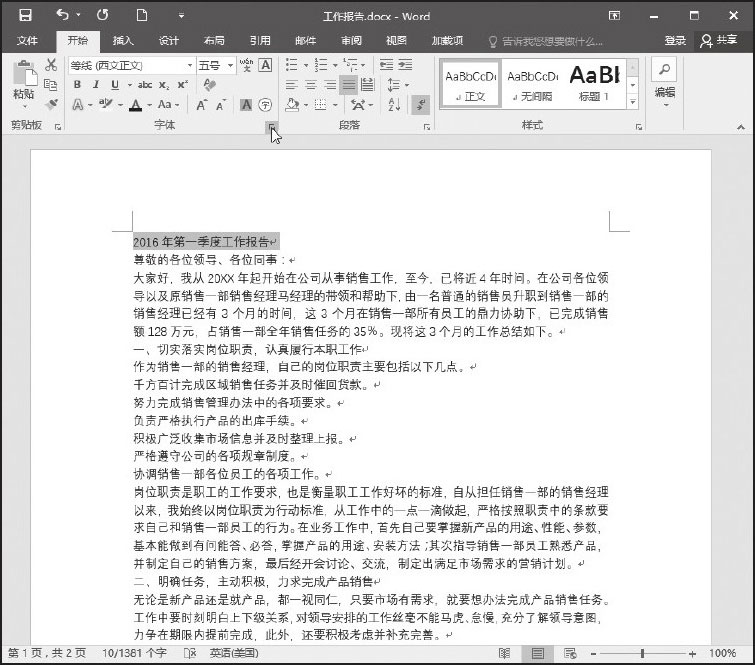Select the Format Painter brush

(51, 104)
